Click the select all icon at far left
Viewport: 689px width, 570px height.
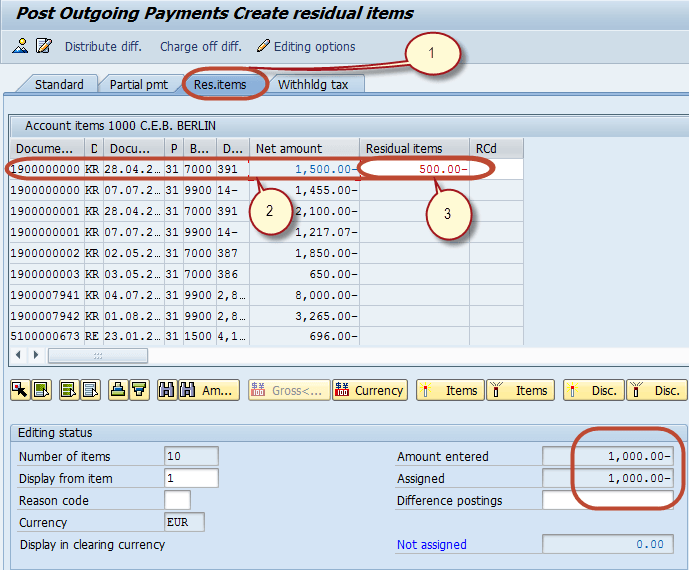[x=20, y=390]
